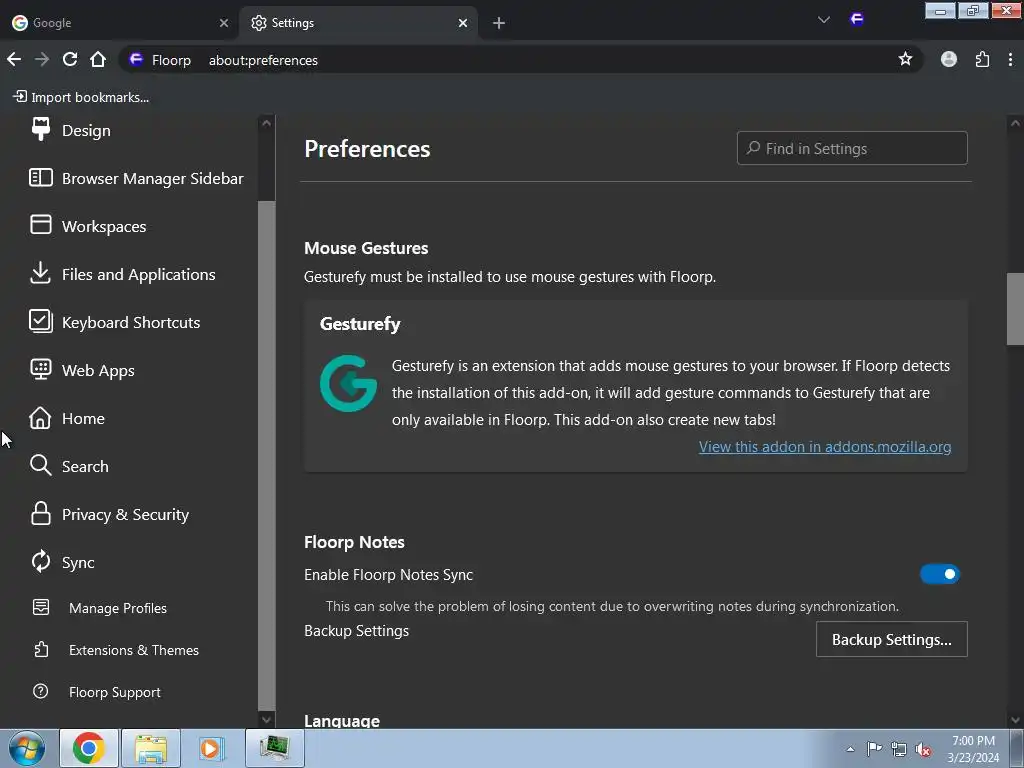Image resolution: width=1024 pixels, height=768 pixels.
Task: Open the Web Apps settings category
Action: point(82,370)
